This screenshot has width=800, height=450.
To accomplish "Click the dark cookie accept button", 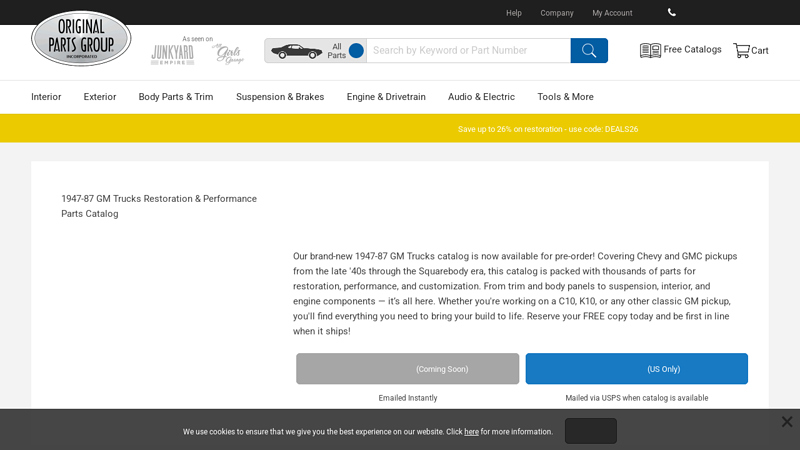I will [x=590, y=431].
